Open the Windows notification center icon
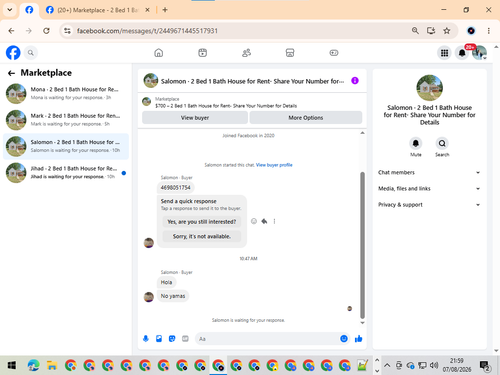Screen dimensions: 500x375 point(484,366)
